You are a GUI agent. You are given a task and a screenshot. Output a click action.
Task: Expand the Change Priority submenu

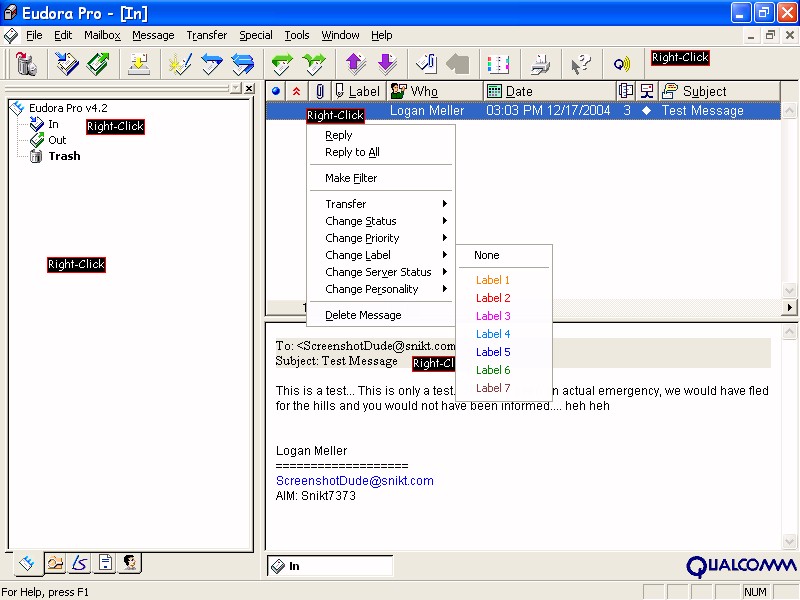point(381,238)
